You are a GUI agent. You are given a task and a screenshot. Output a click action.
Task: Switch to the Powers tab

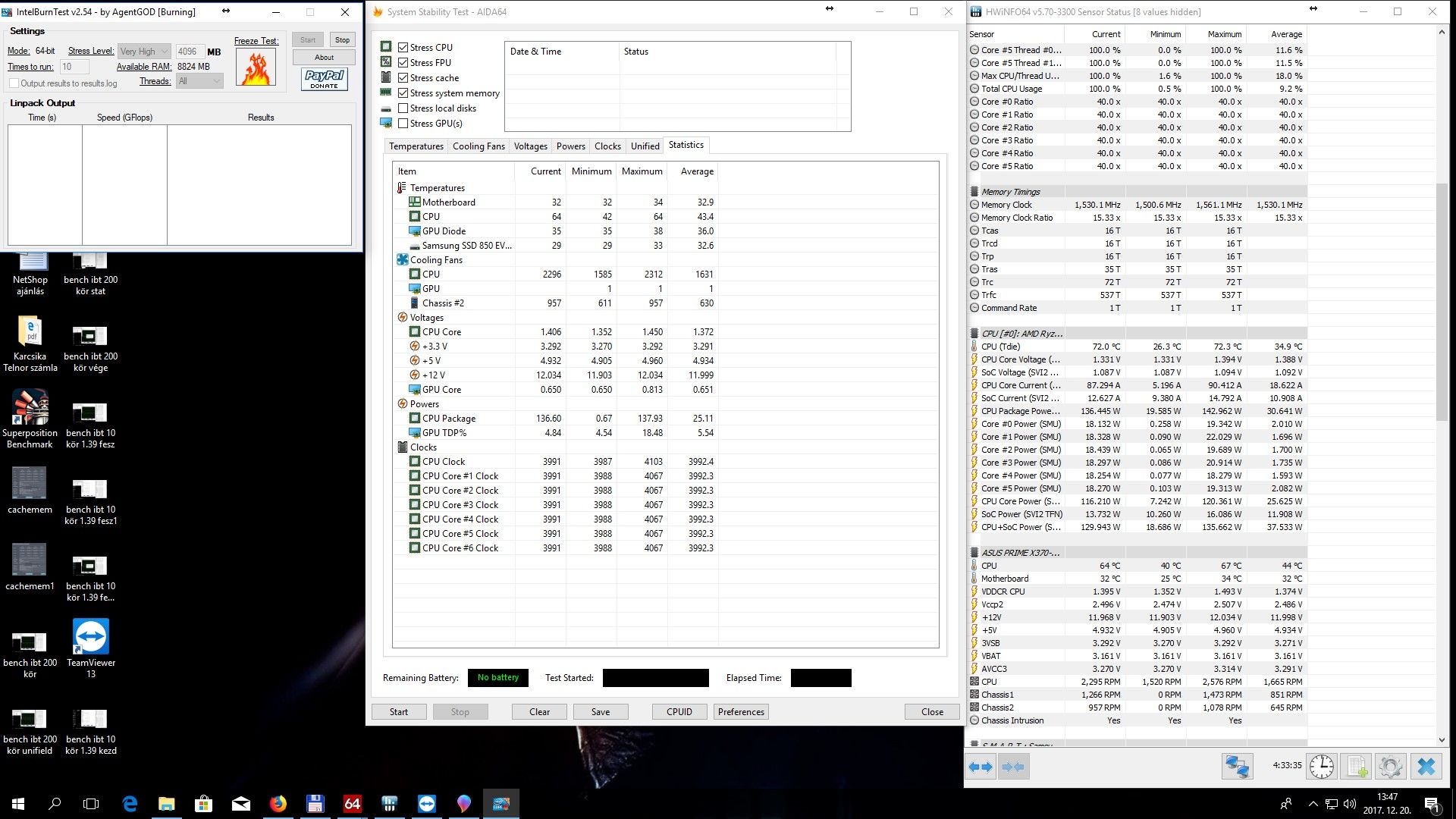tap(570, 146)
